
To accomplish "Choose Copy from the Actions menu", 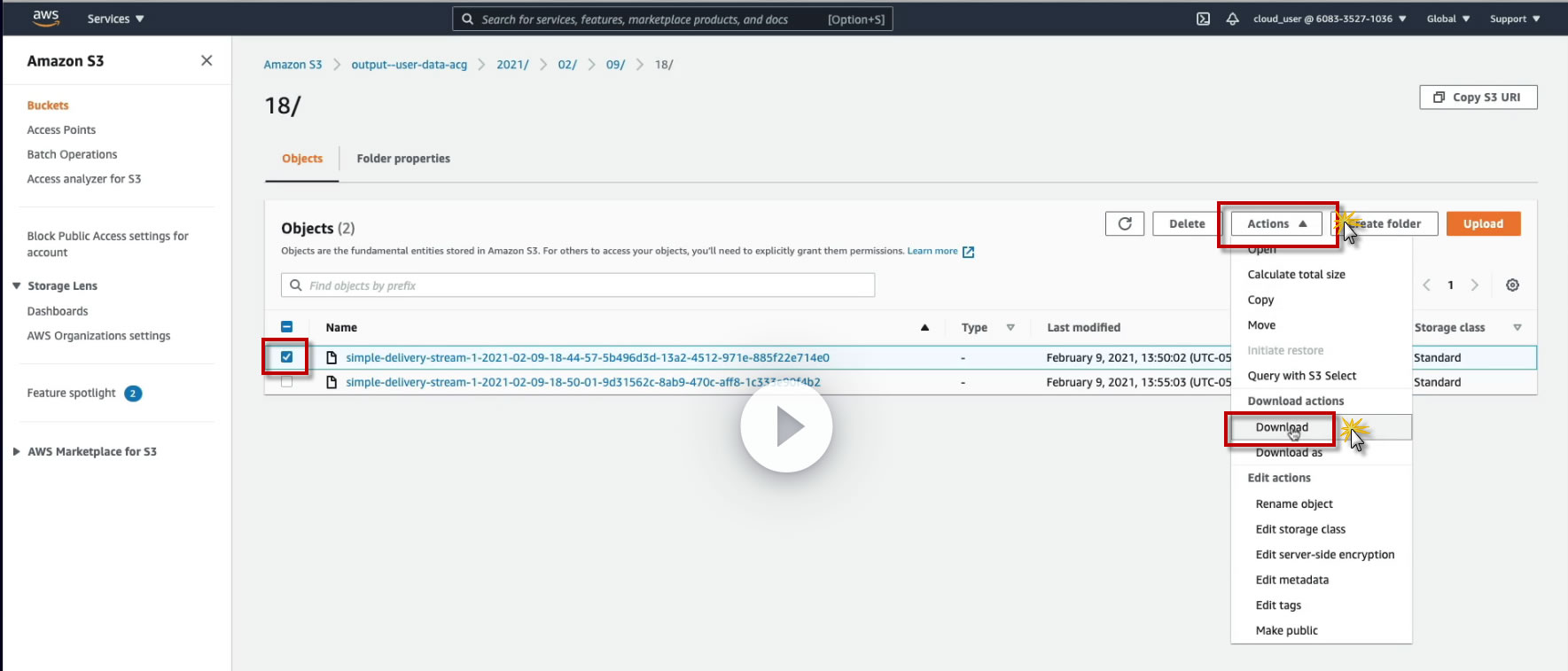I will [1260, 300].
